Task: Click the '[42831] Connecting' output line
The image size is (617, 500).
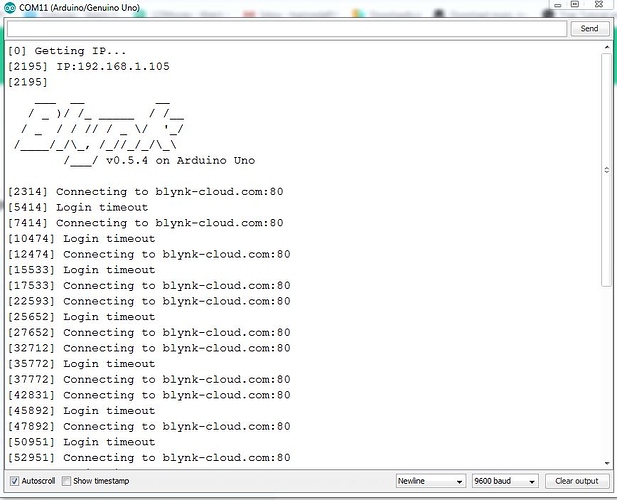Action: tap(149, 395)
